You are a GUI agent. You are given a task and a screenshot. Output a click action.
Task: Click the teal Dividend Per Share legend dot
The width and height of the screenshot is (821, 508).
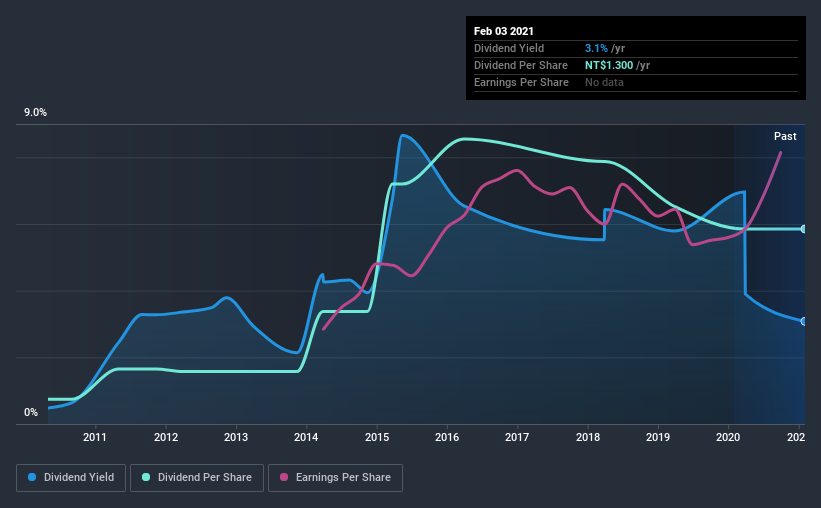[146, 477]
